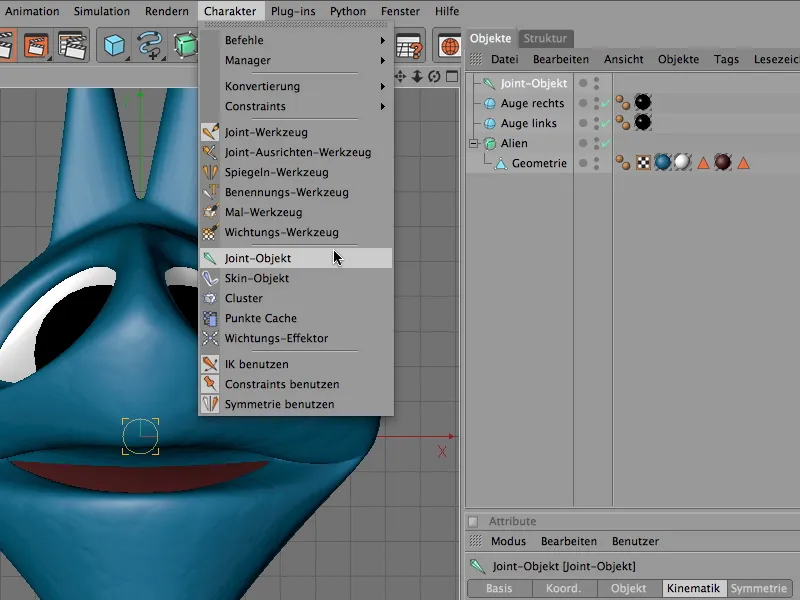The height and width of the screenshot is (600, 800).
Task: Open the Befehle submenu
Action: (296, 40)
